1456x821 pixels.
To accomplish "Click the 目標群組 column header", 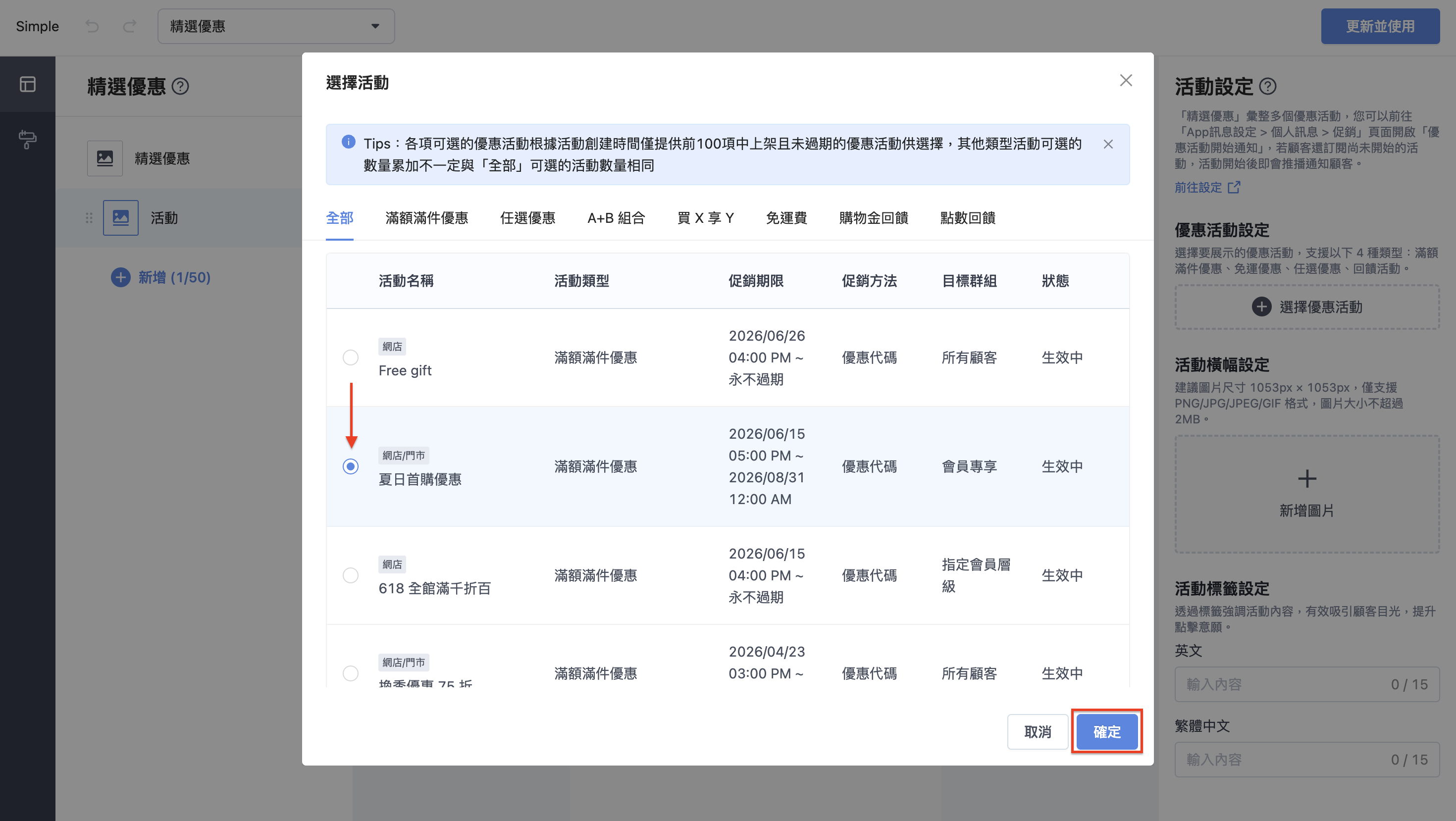I will coord(969,281).
